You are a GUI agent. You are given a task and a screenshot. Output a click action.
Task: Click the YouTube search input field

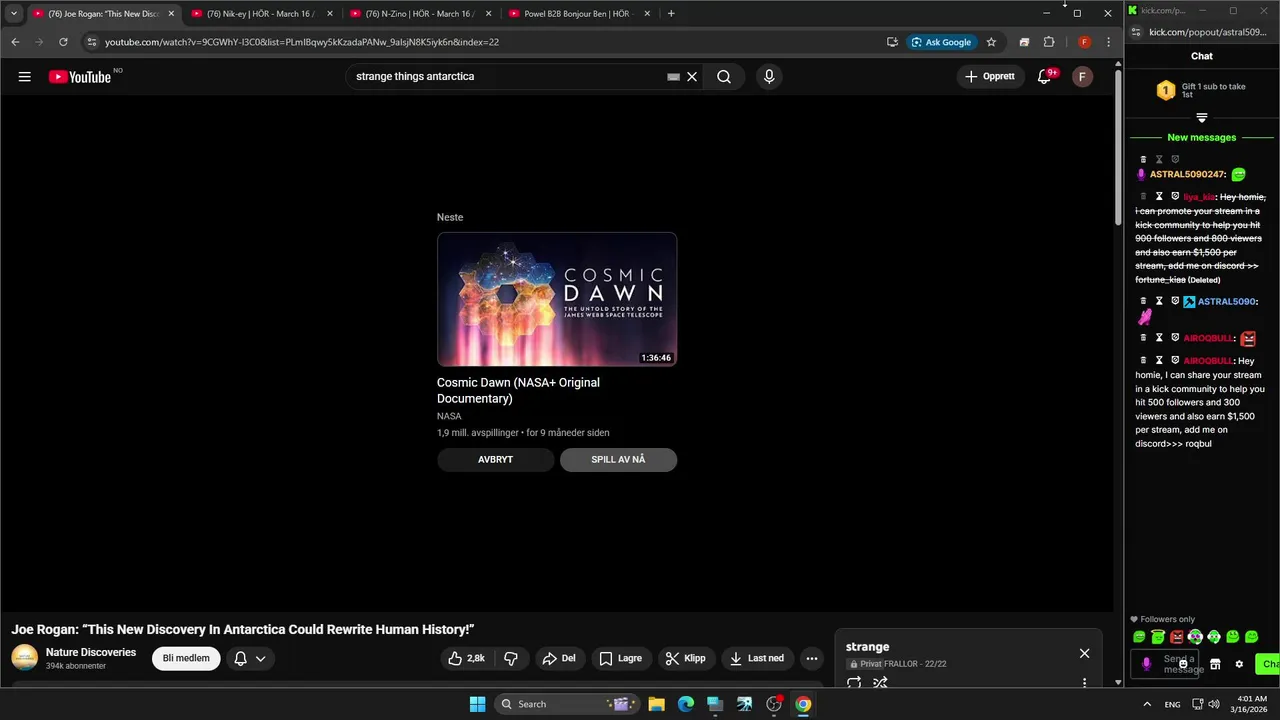505,77
